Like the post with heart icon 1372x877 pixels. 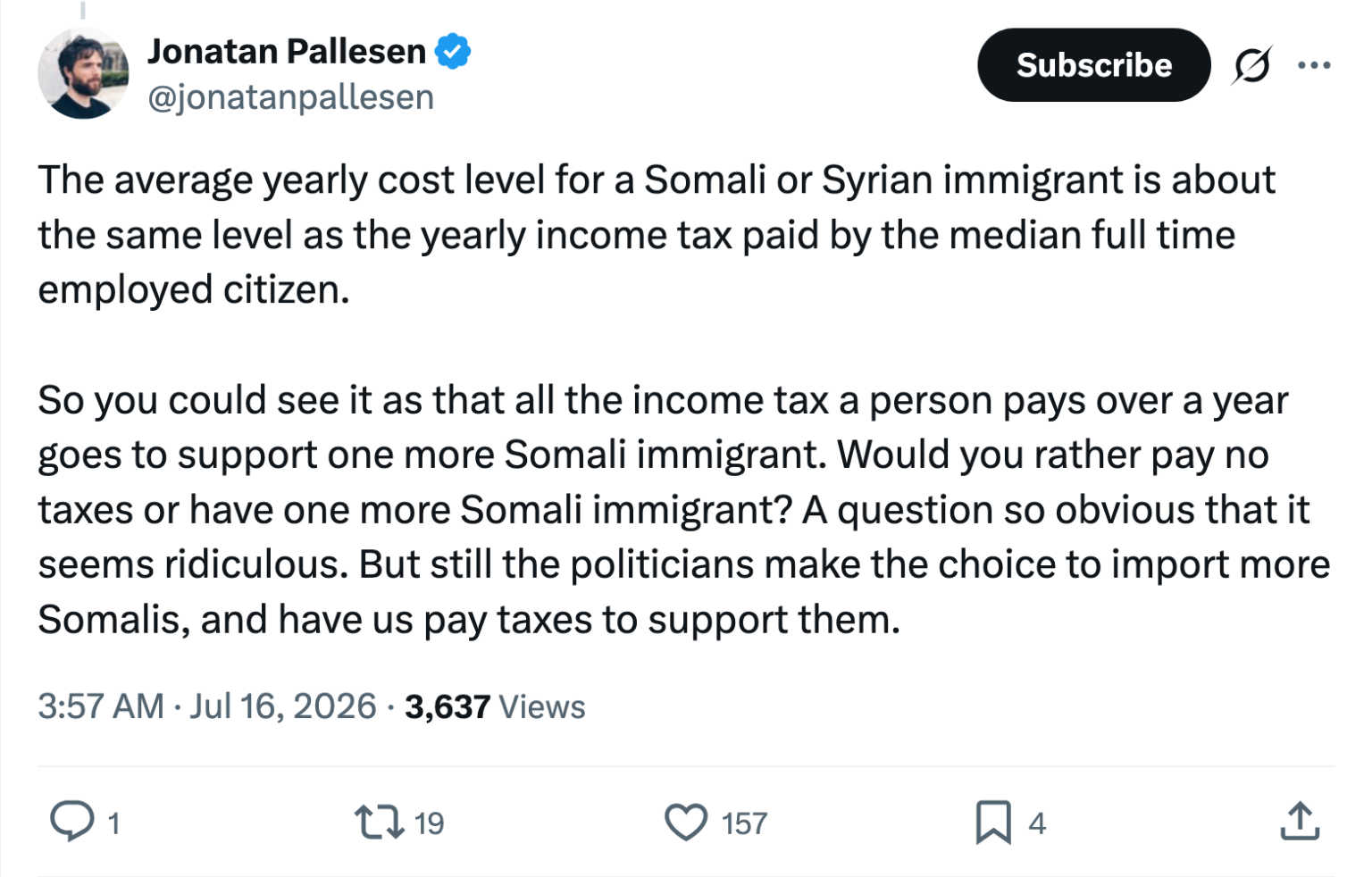tap(686, 823)
